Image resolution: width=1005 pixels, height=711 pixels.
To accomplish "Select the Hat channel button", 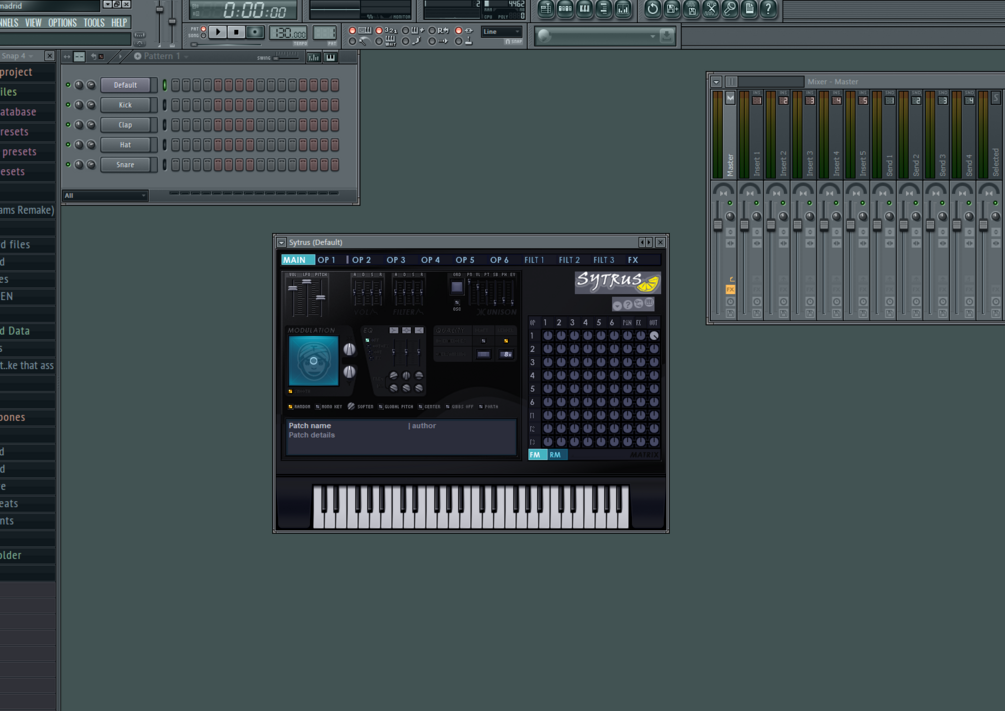I will pos(126,144).
